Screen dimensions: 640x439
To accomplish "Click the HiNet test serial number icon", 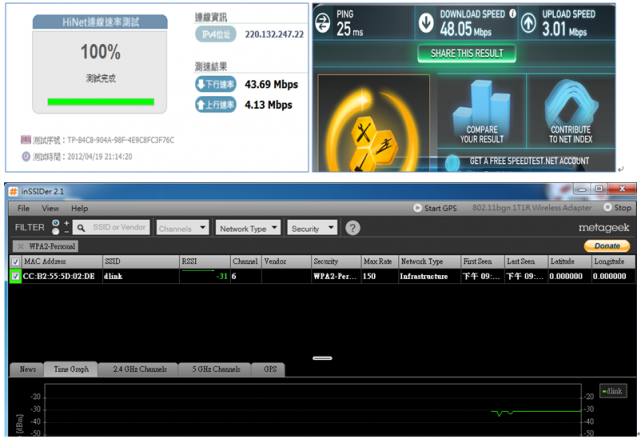I will (25, 140).
